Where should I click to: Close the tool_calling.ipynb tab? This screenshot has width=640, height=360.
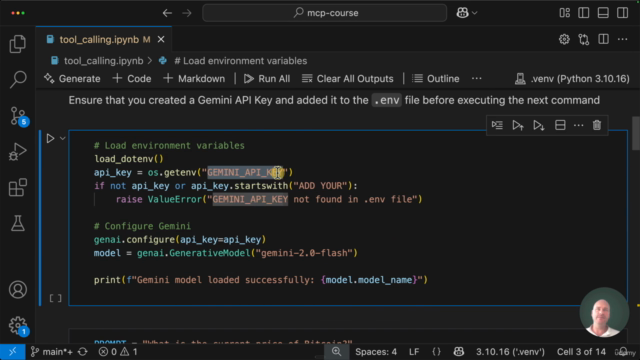[161, 40]
